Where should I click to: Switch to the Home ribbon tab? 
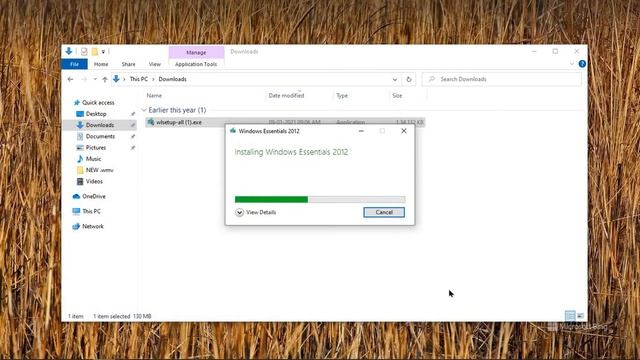point(101,64)
